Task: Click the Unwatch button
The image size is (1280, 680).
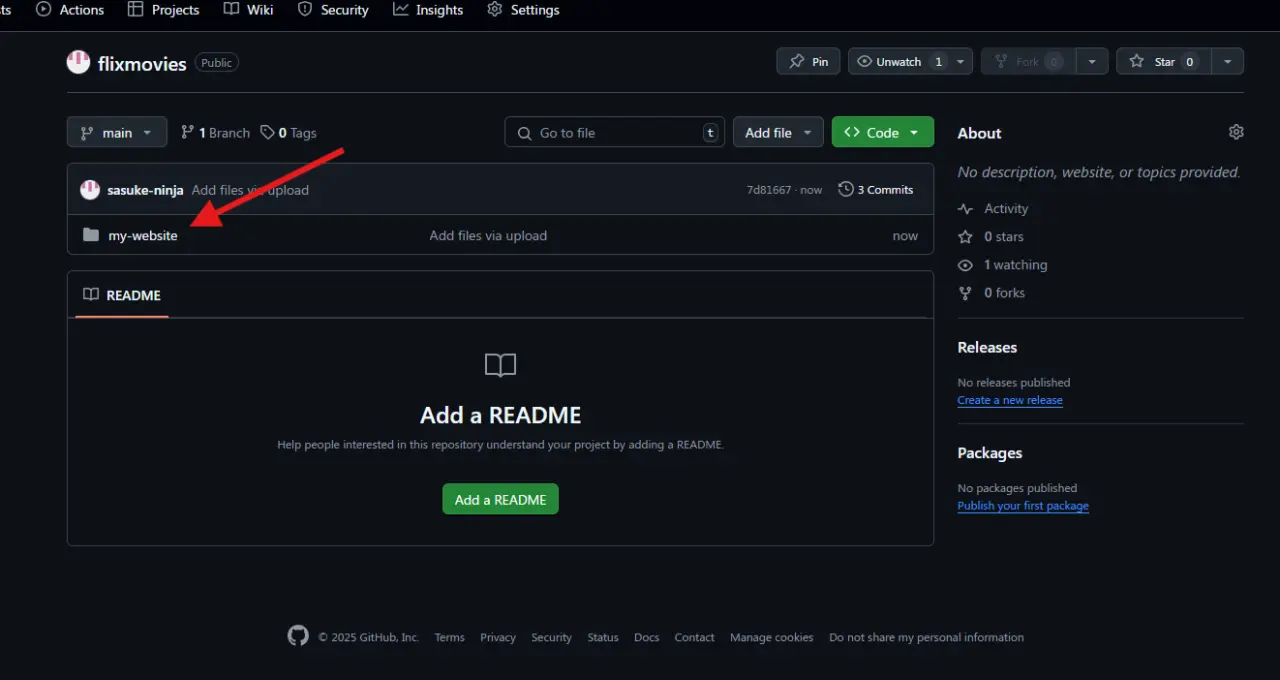Action: (899, 61)
